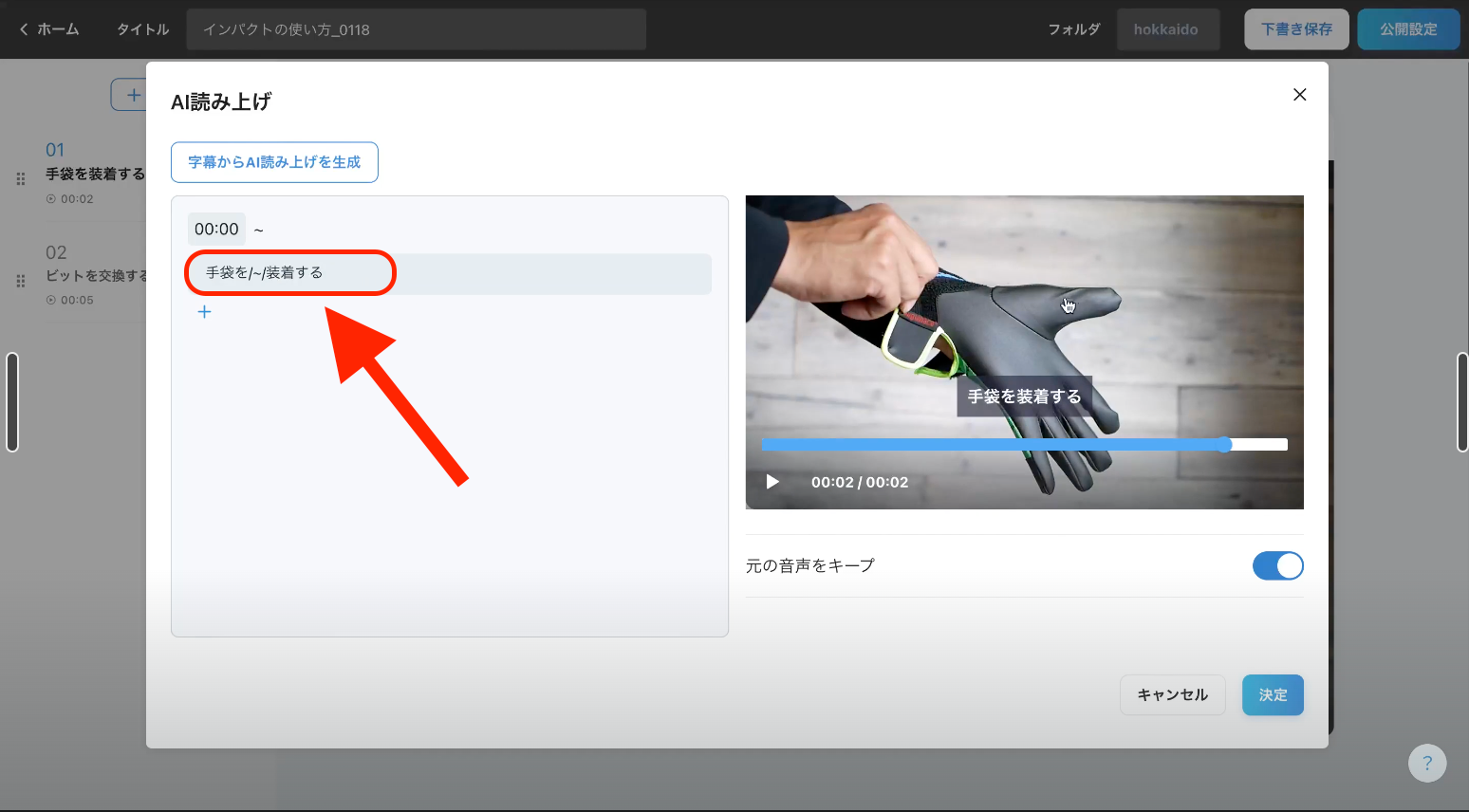This screenshot has width=1469, height=812.
Task: Set the 00:00 start time field
Action: [x=216, y=229]
